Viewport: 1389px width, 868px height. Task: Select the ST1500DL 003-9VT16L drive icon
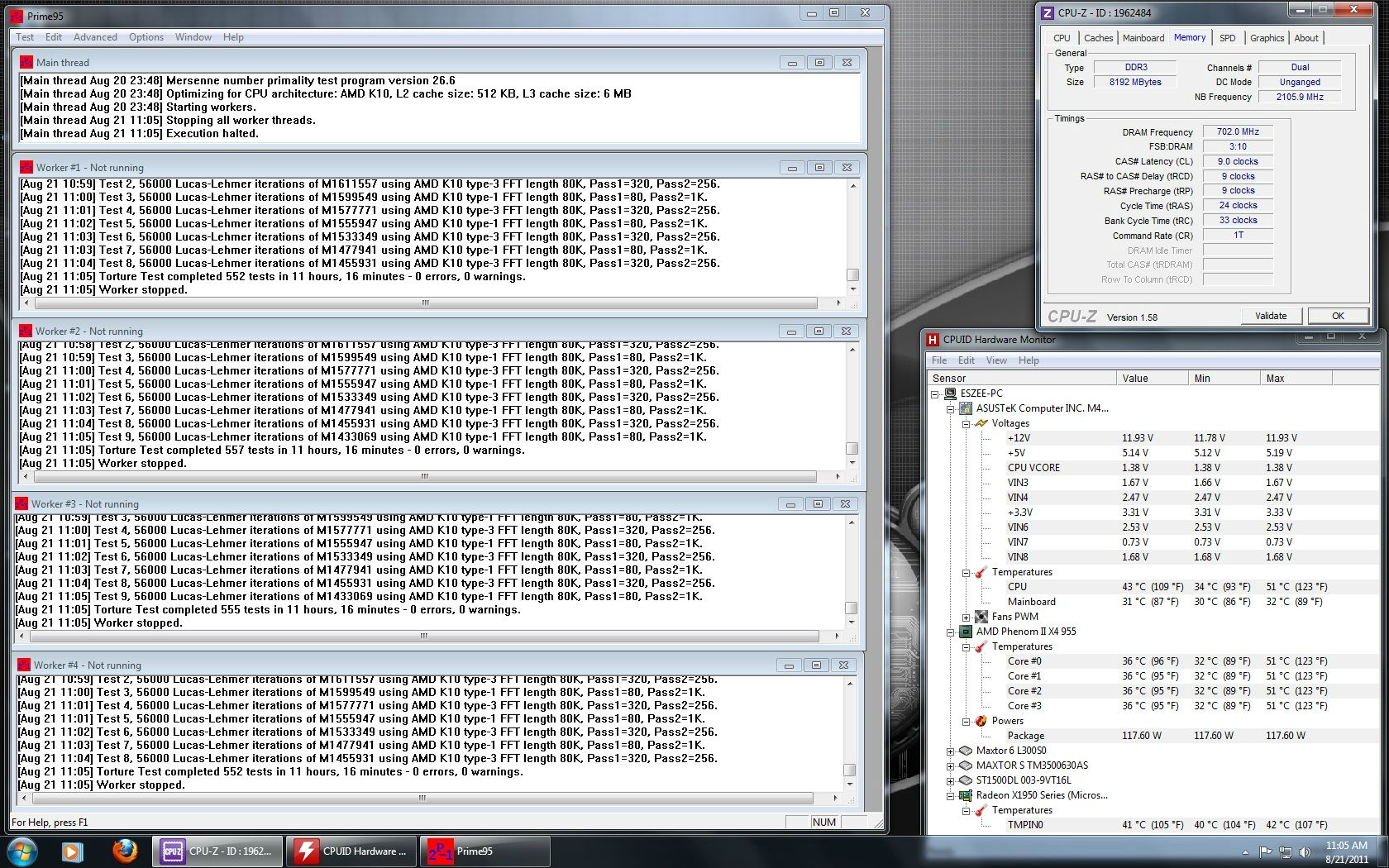click(966, 780)
